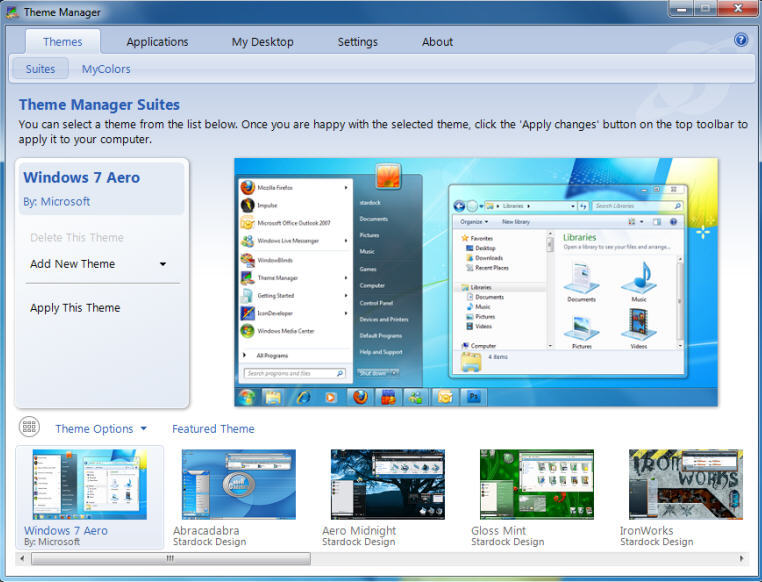Click the 'Gloss Mint' theme name label
The height and width of the screenshot is (582, 762).
click(x=498, y=530)
